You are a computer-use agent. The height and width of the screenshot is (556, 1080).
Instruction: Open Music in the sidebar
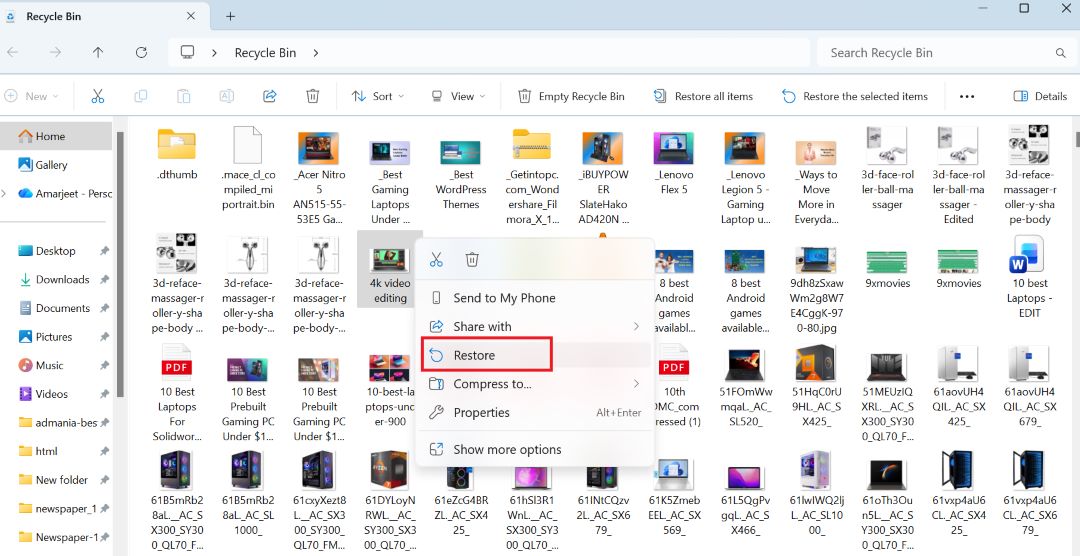(49, 365)
